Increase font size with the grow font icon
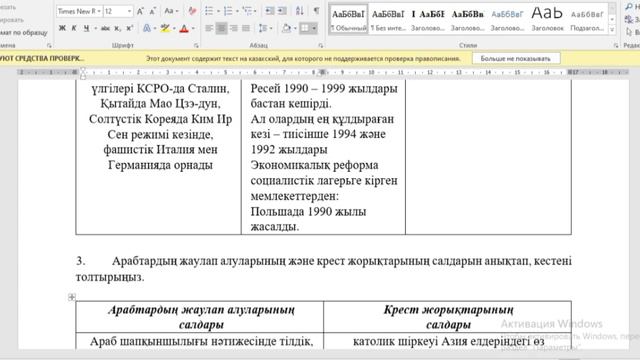This screenshot has height=360, width=640. coord(140,11)
